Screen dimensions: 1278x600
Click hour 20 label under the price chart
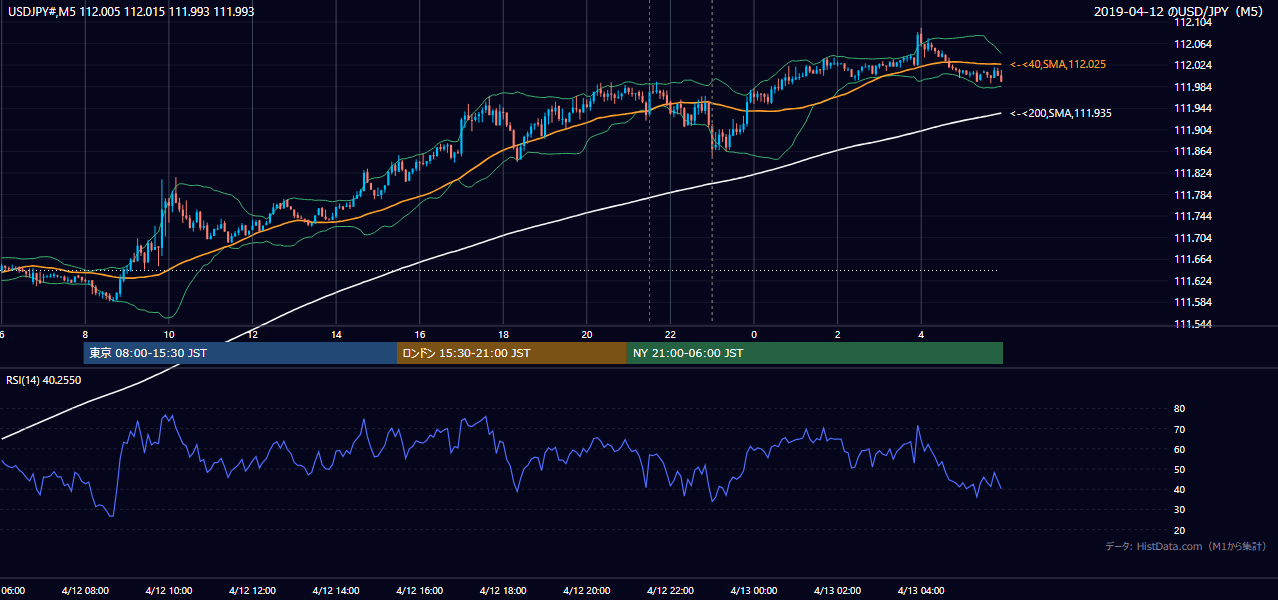(x=587, y=334)
